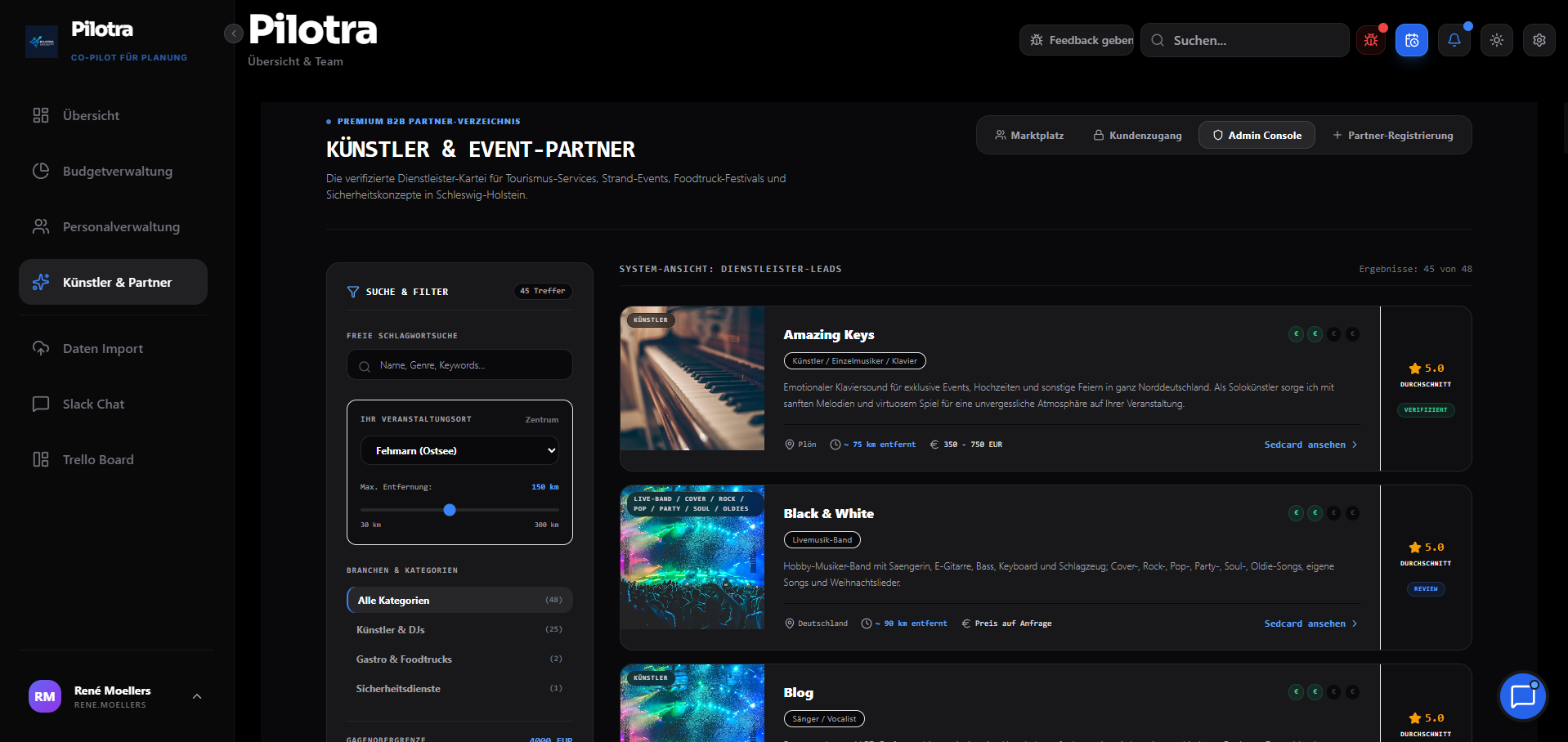1568x742 pixels.
Task: Click the 45 Treffer badge
Action: [543, 291]
